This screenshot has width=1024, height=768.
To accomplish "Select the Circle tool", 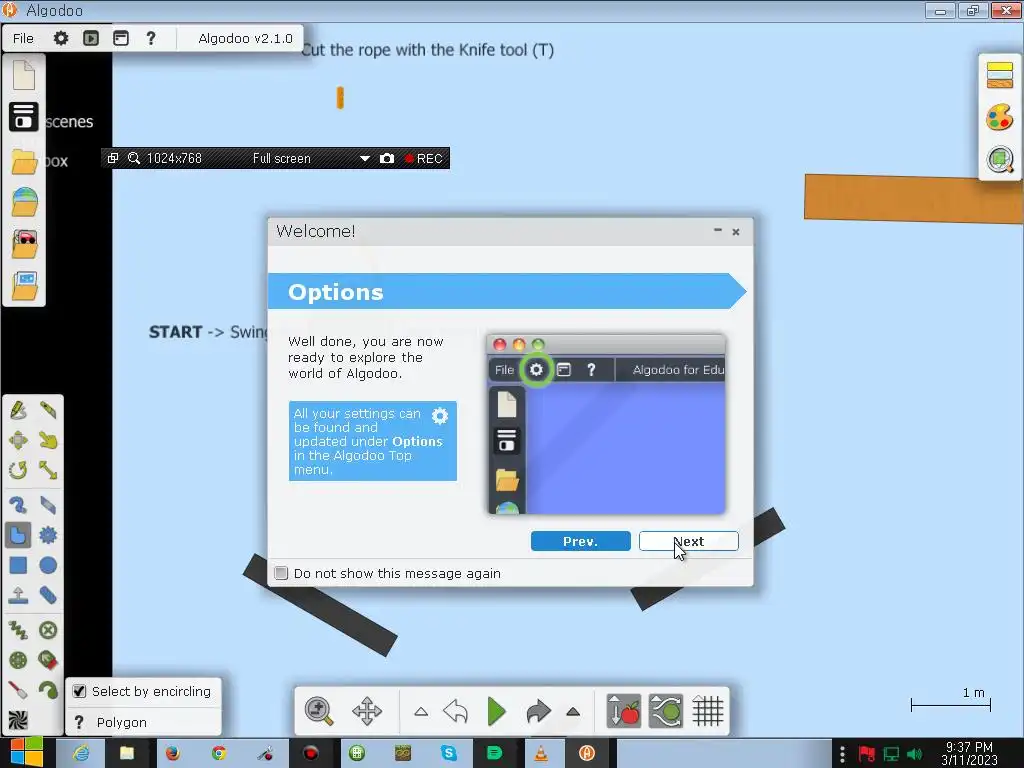I will click(48, 566).
